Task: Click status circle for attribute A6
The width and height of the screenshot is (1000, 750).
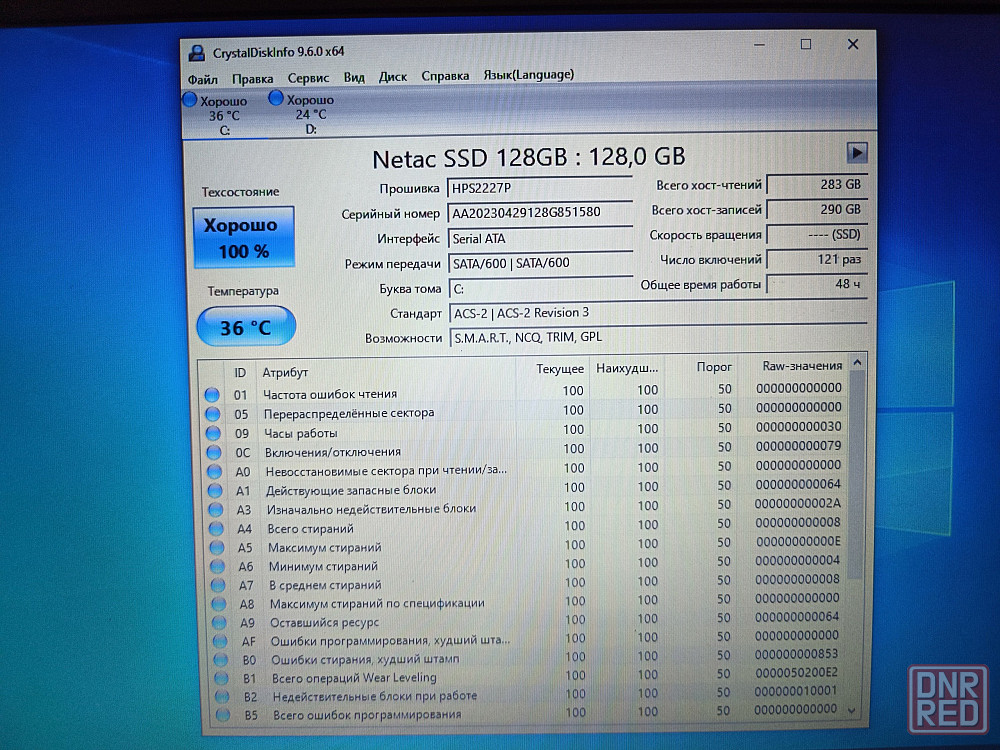Action: pyautogui.click(x=217, y=566)
